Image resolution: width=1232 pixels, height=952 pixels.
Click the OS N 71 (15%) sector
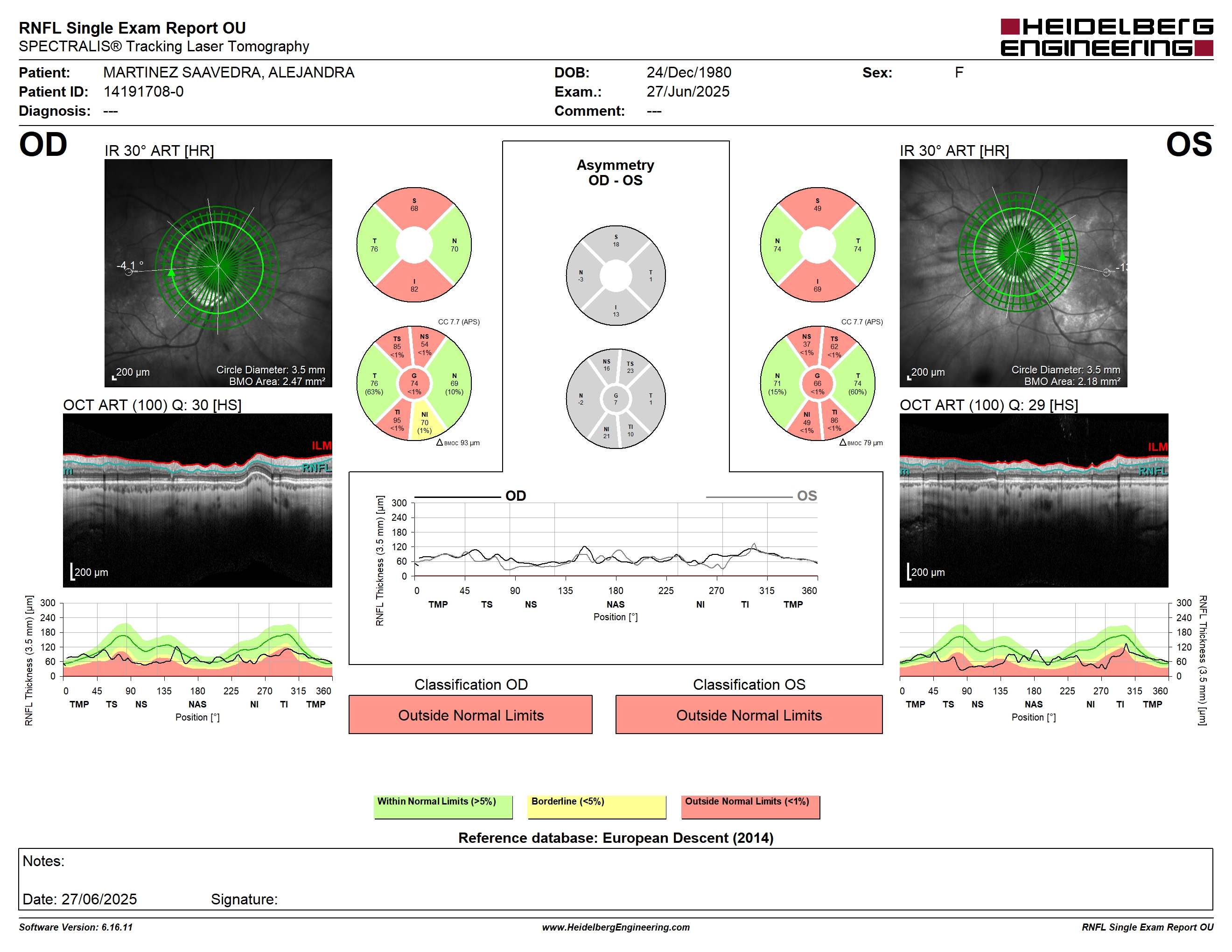[x=777, y=384]
